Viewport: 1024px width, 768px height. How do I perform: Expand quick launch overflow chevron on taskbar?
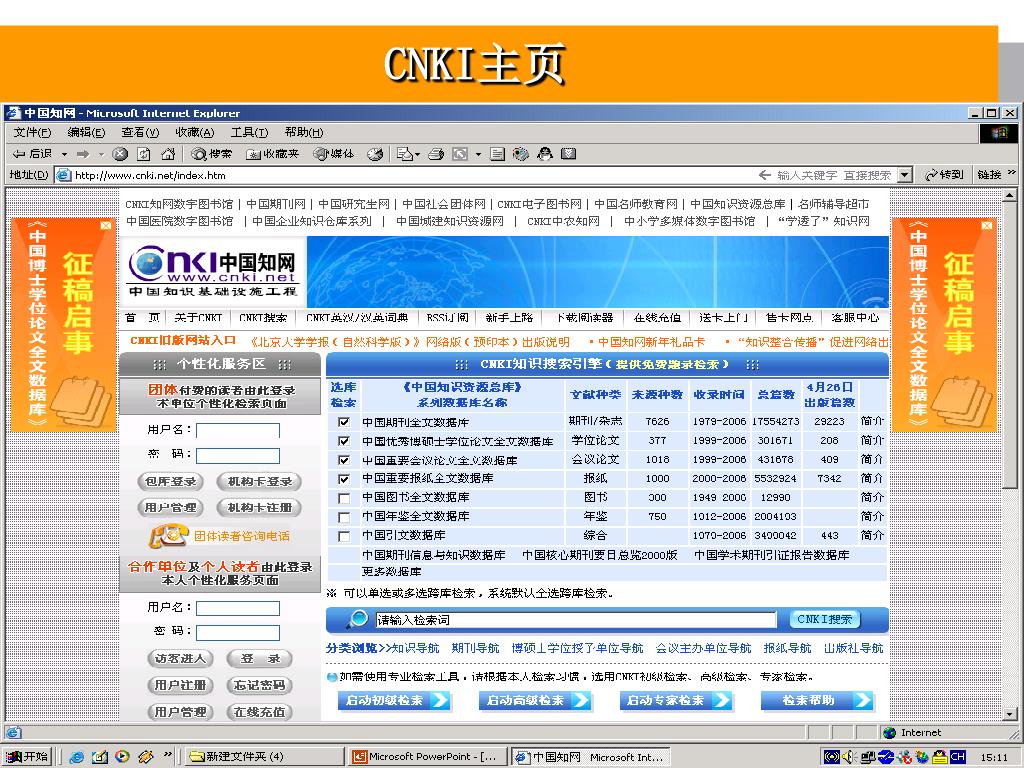click(x=168, y=755)
